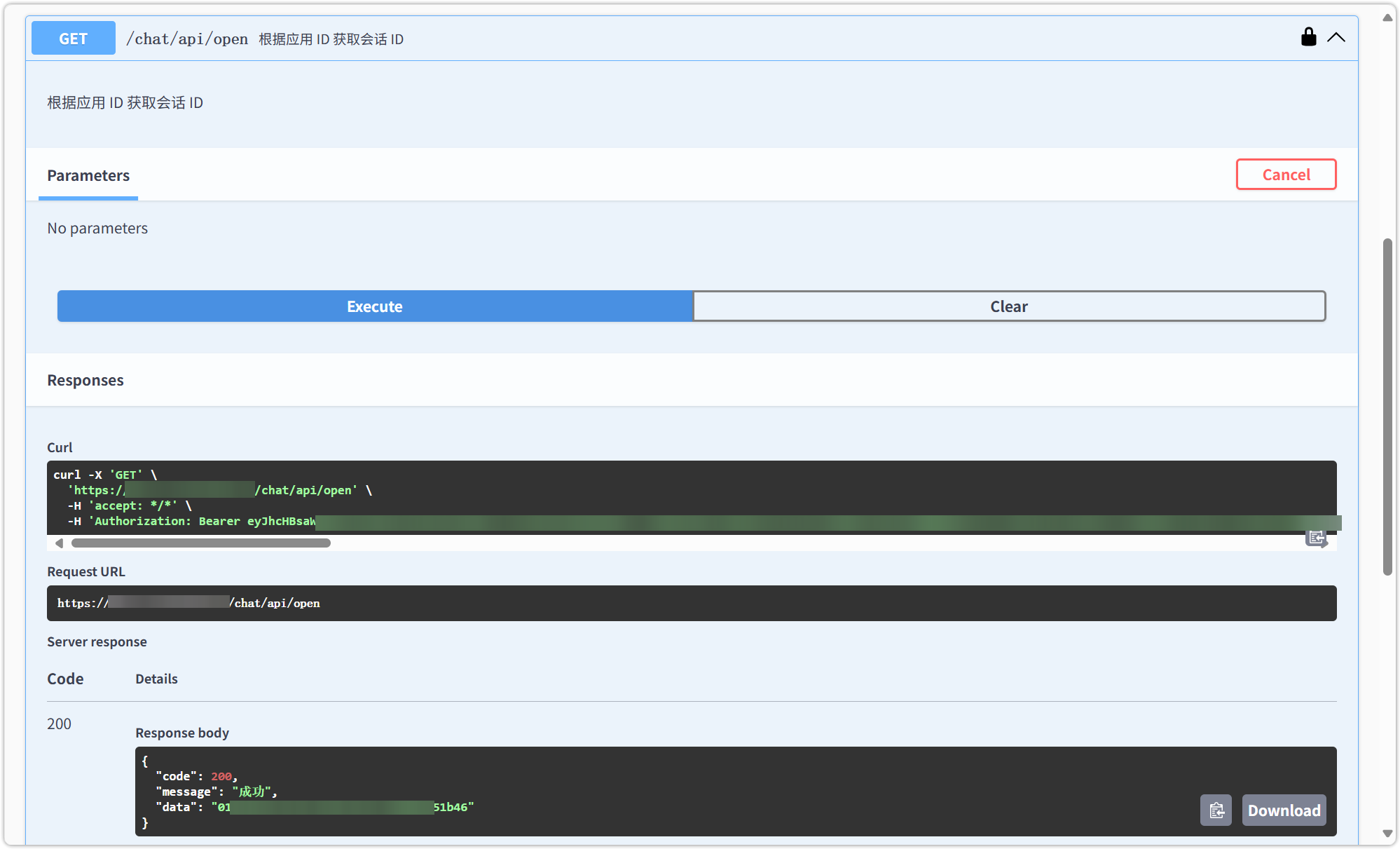Copy the curl command to clipboard
Image resolution: width=1400 pixels, height=849 pixels.
click(1316, 538)
